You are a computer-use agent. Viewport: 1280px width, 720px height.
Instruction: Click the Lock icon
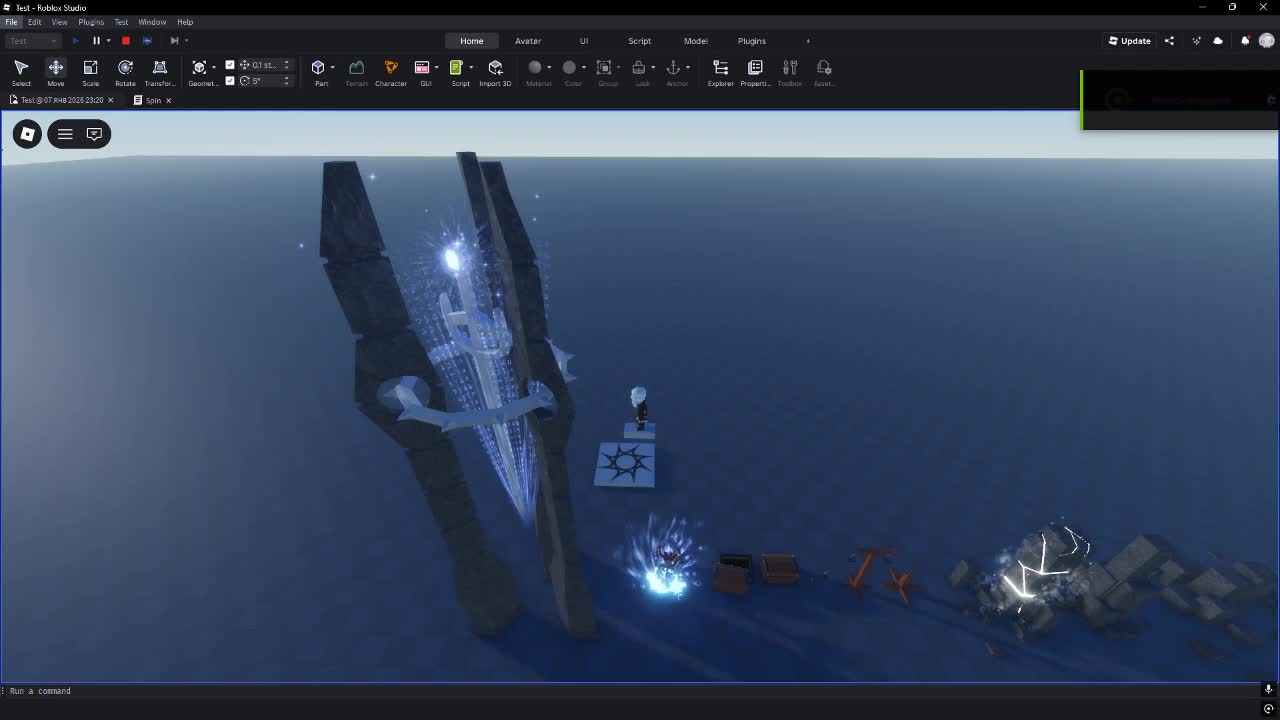pos(638,67)
